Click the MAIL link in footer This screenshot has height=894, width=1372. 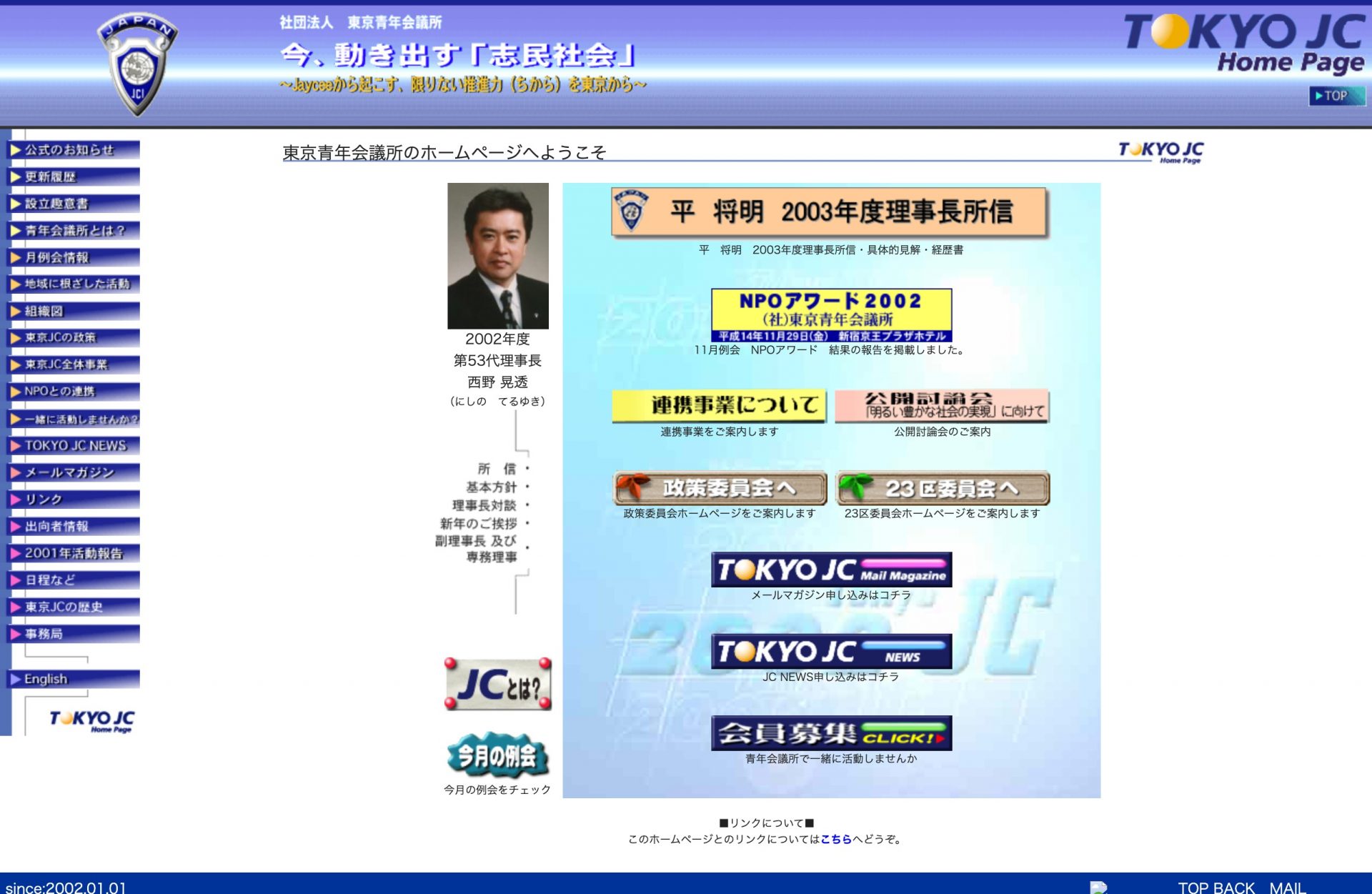1287,888
